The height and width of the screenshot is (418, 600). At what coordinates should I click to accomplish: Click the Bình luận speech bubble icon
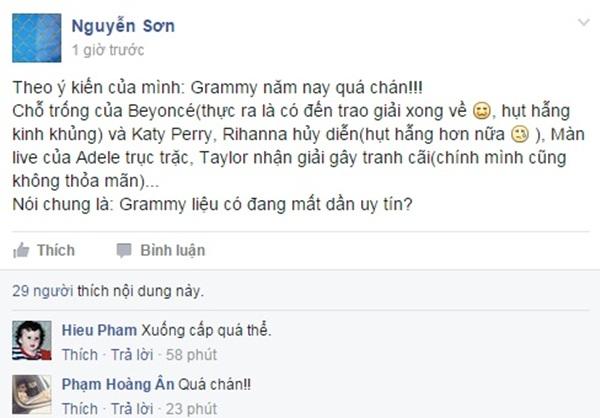click(124, 250)
